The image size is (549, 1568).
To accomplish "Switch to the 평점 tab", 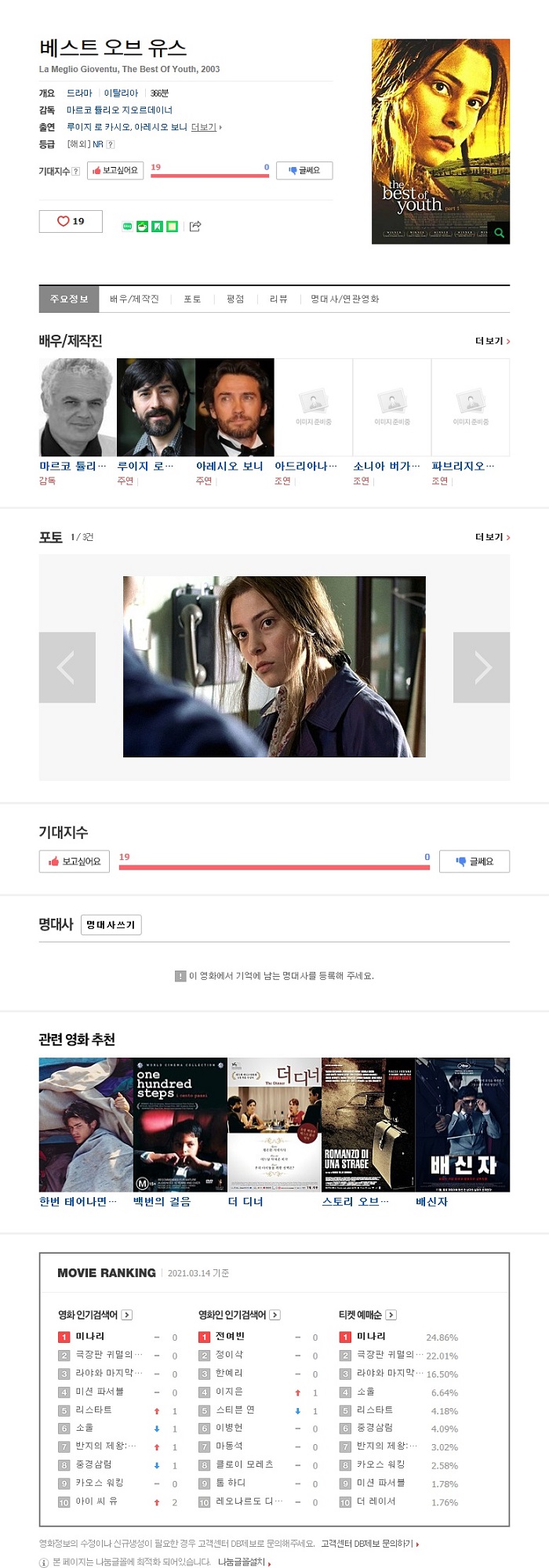I will pos(235,299).
